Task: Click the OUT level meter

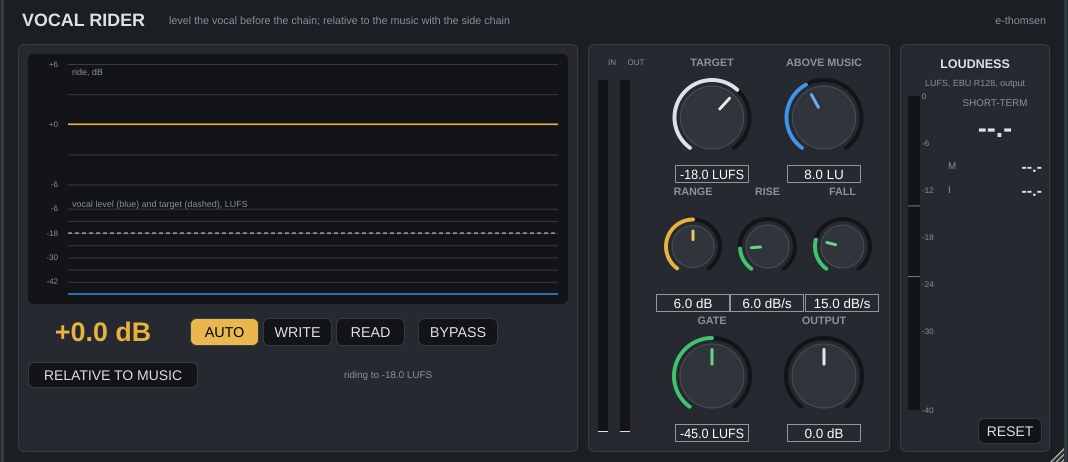Action: click(625, 256)
